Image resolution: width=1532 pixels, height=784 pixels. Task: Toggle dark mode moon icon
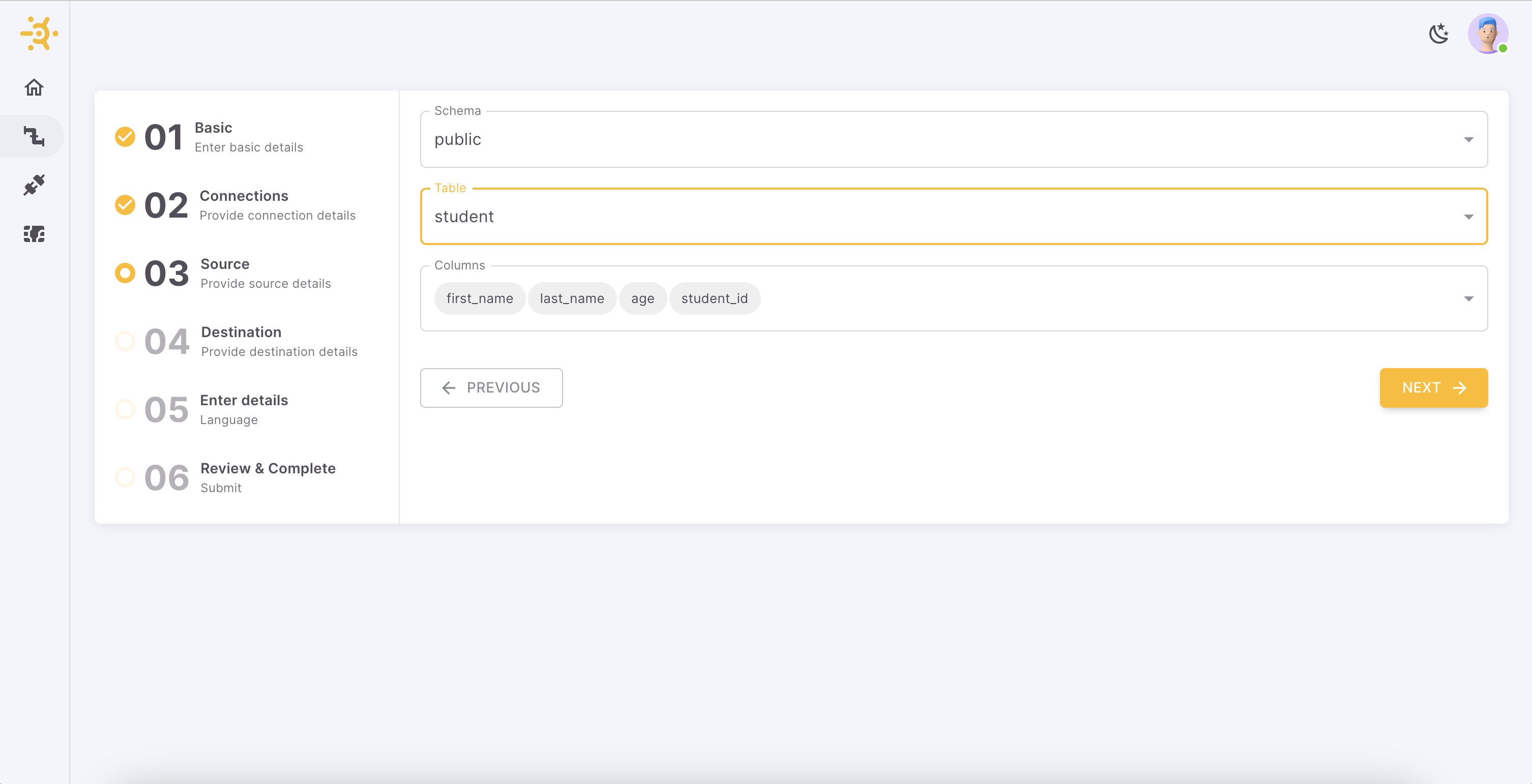[1438, 33]
